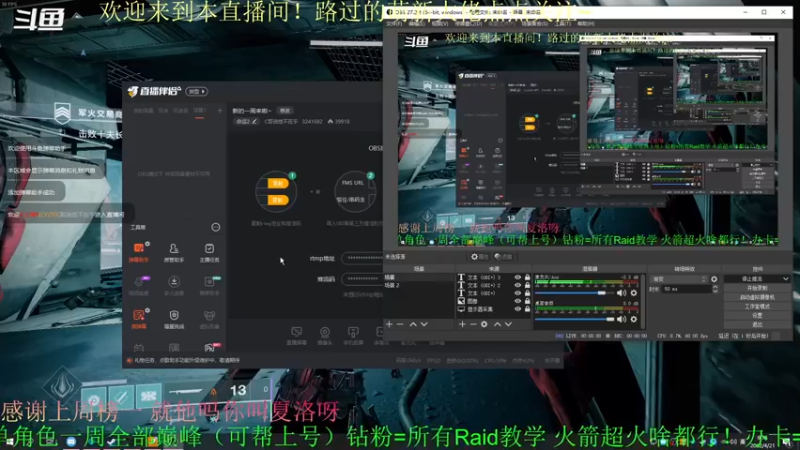Screen dimensions: 800x450
Task: Toggle visibility eye of 显示器采集 source
Action: point(518,309)
